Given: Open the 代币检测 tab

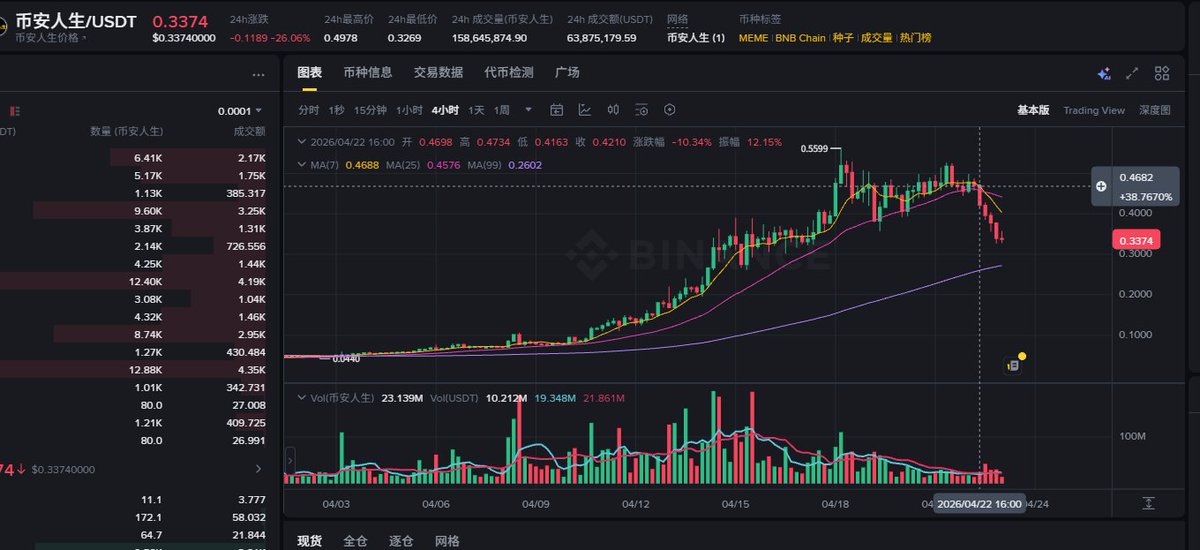Looking at the screenshot, I should [x=508, y=73].
